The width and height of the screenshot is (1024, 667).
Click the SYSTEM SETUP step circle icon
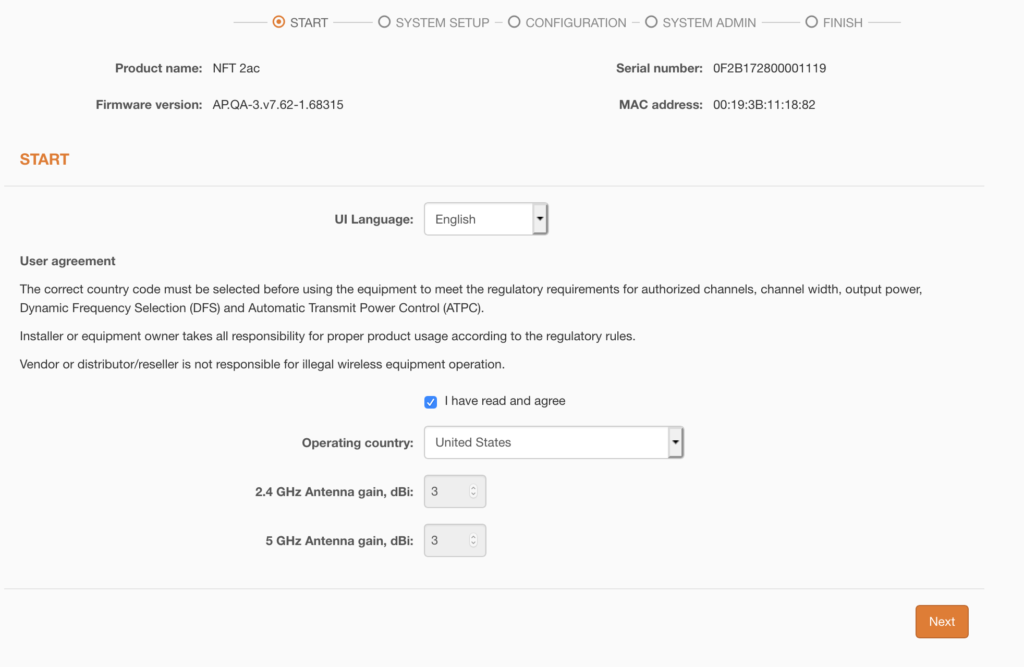pos(382,22)
